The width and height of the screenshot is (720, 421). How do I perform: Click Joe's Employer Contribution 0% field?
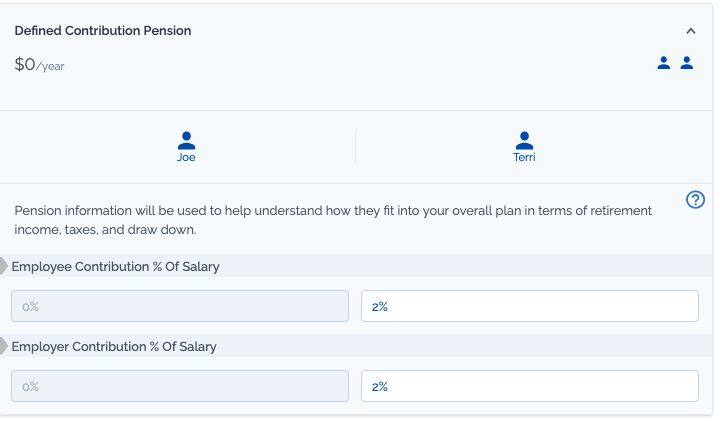click(x=180, y=386)
